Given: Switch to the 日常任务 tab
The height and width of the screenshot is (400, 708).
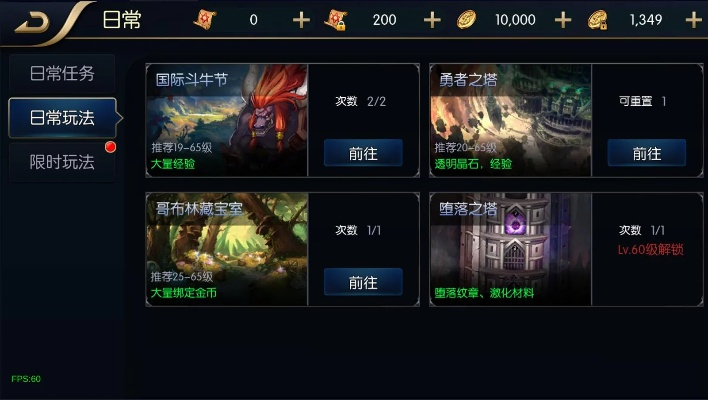Looking at the screenshot, I should [62, 73].
